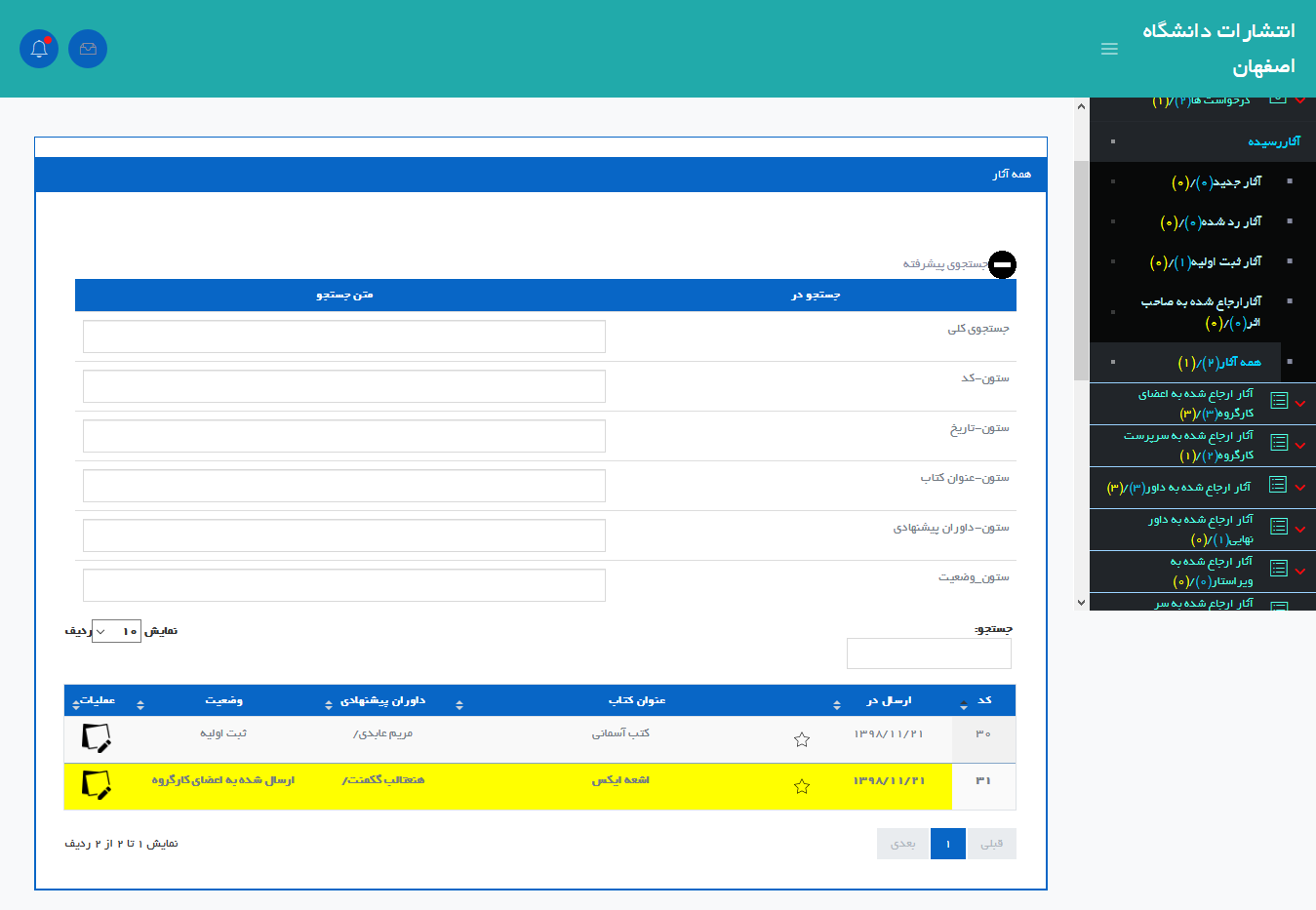Click edit icon for row 31
The width and height of the screenshot is (1316, 910).
click(x=97, y=785)
